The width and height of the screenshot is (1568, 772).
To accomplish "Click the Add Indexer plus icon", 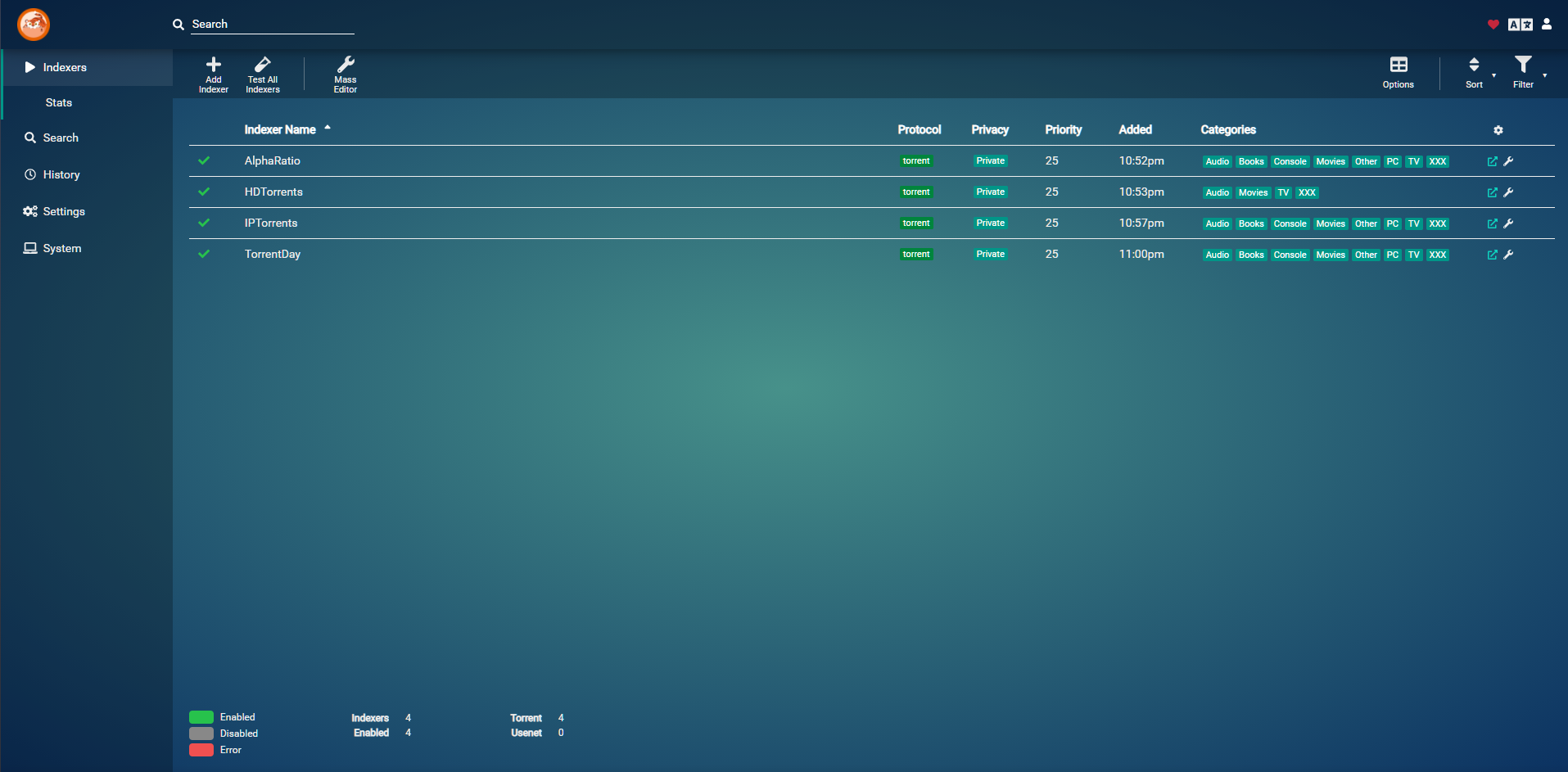I will 213,65.
